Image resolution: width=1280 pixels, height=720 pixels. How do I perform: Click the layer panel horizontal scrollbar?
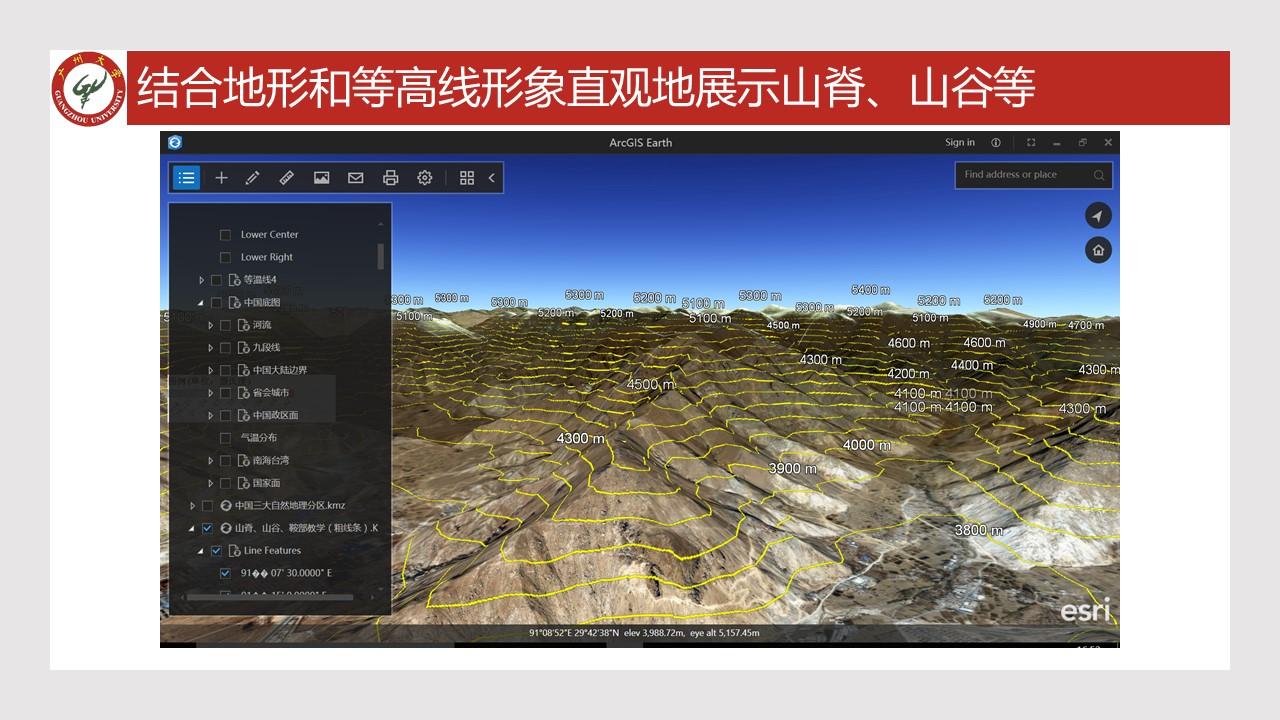click(x=270, y=596)
